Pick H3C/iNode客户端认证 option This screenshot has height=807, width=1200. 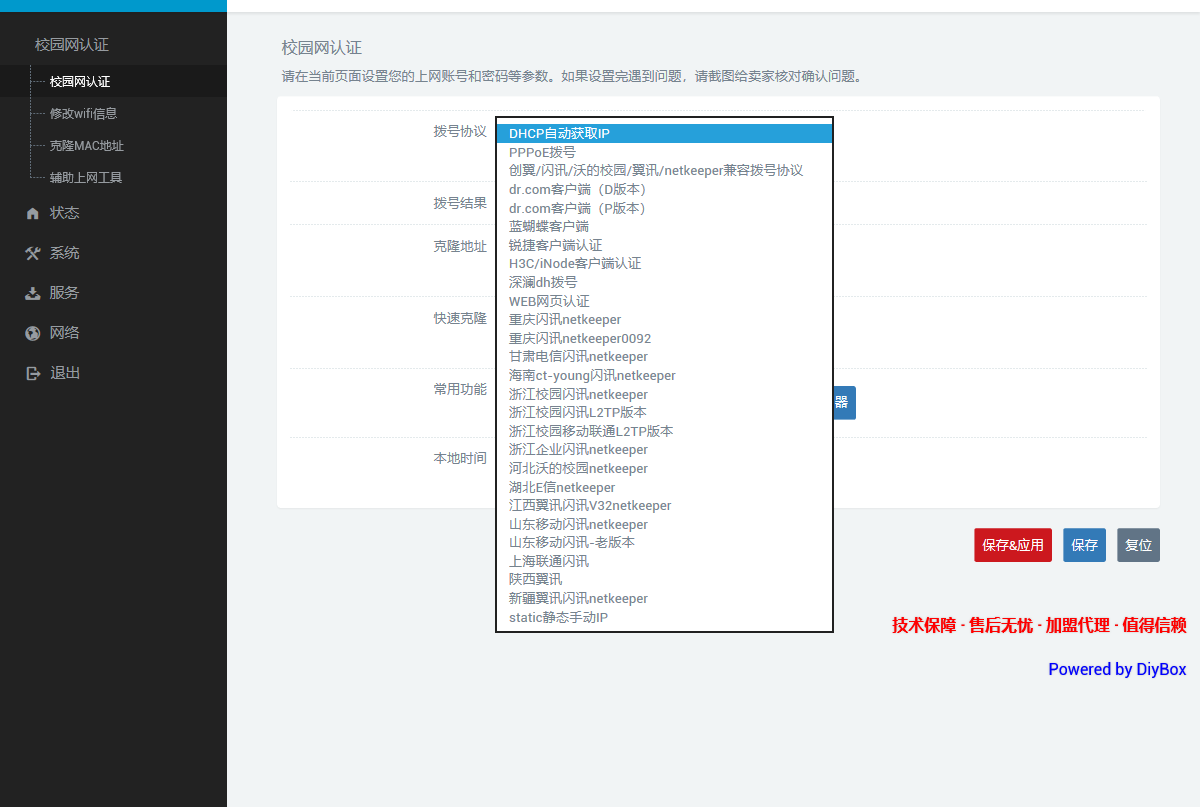click(x=664, y=264)
